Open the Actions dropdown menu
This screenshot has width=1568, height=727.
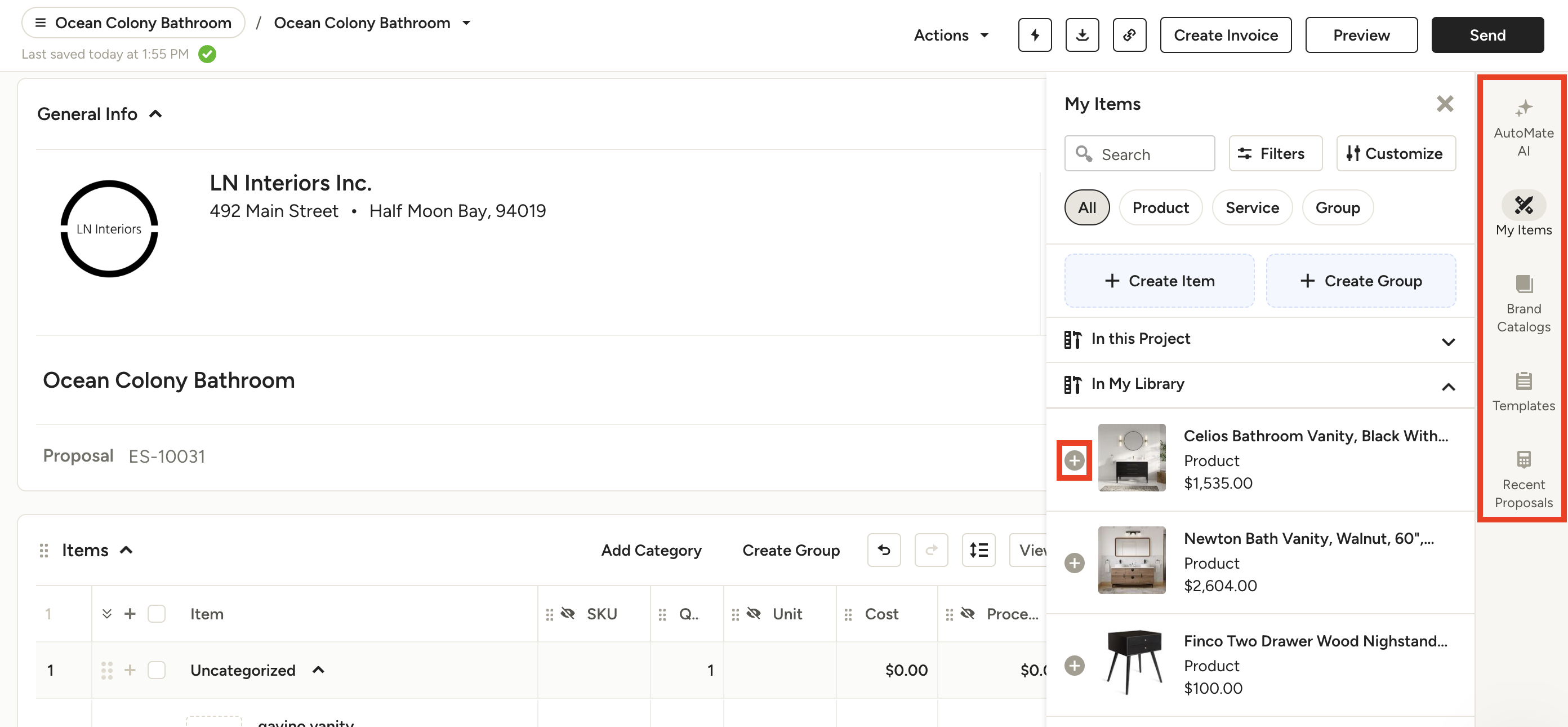950,36
